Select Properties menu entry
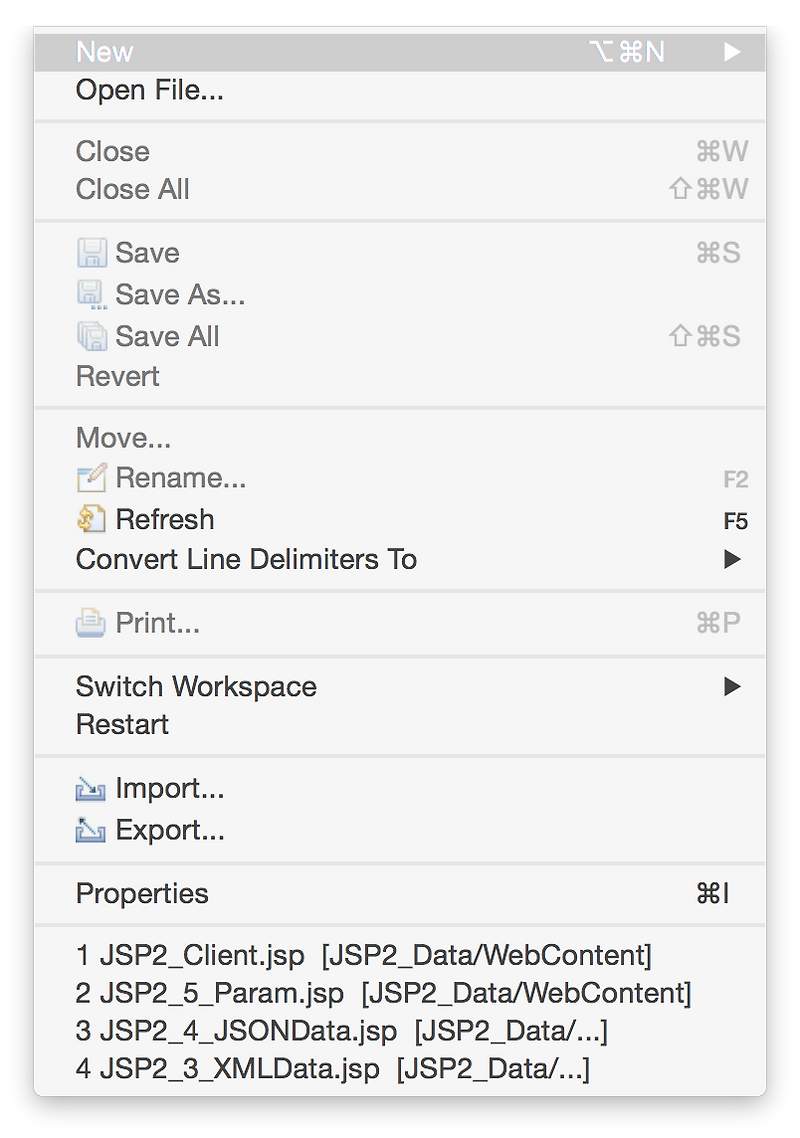Viewport: 800px width, 1138px height. (x=142, y=894)
